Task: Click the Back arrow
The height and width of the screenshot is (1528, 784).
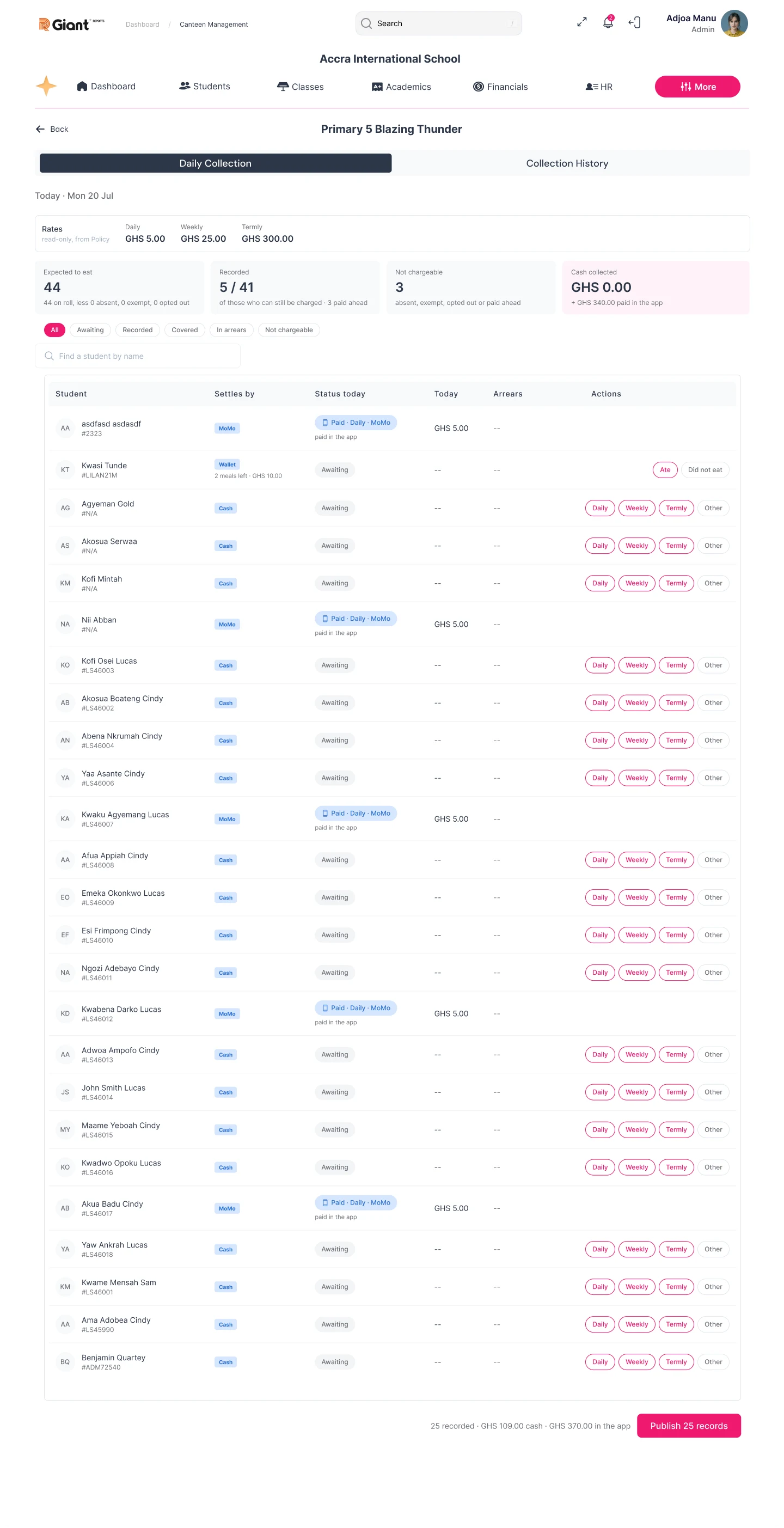Action: [x=52, y=129]
